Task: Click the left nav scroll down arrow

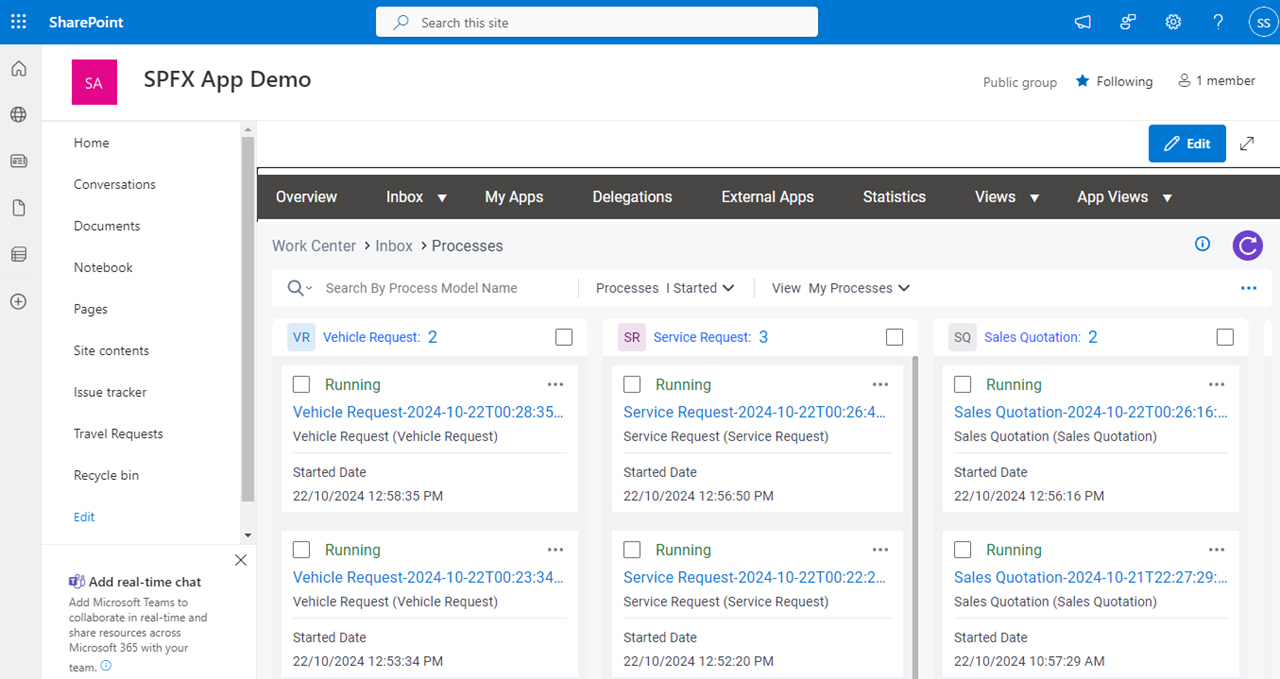Action: pyautogui.click(x=248, y=536)
